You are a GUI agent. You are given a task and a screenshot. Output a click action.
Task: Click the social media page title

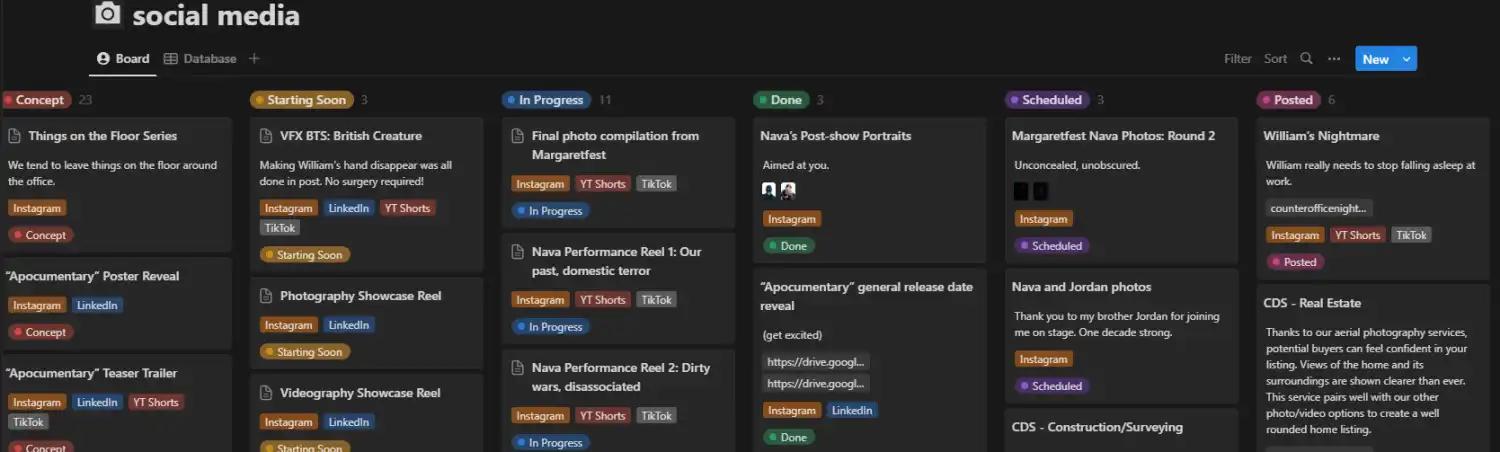pos(216,15)
